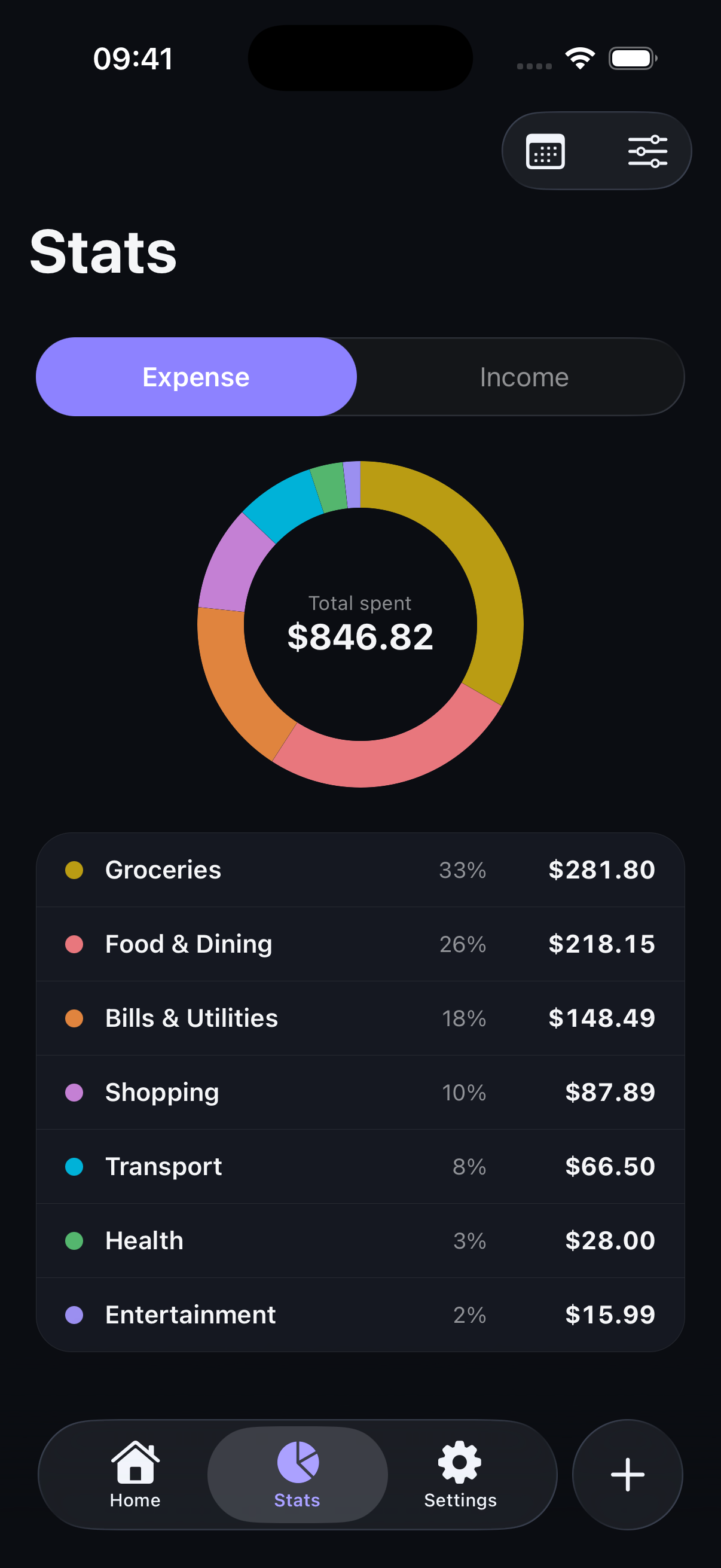This screenshot has width=721, height=1568.
Task: Select the Groceries category row
Action: pos(360,870)
